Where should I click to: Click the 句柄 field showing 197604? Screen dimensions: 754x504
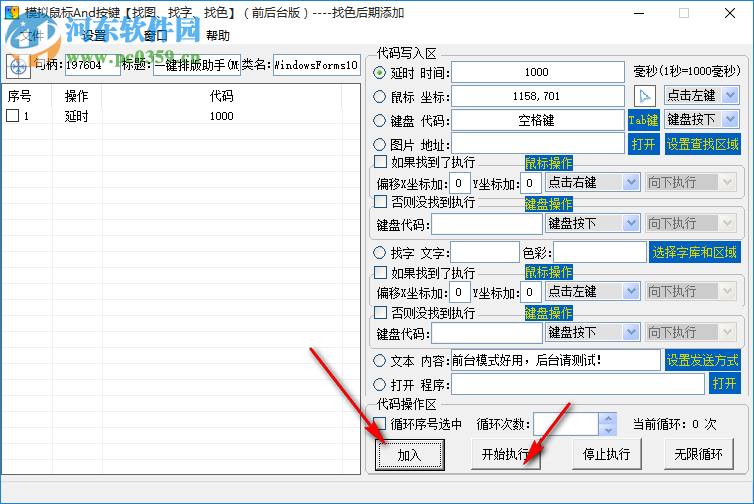coord(92,65)
